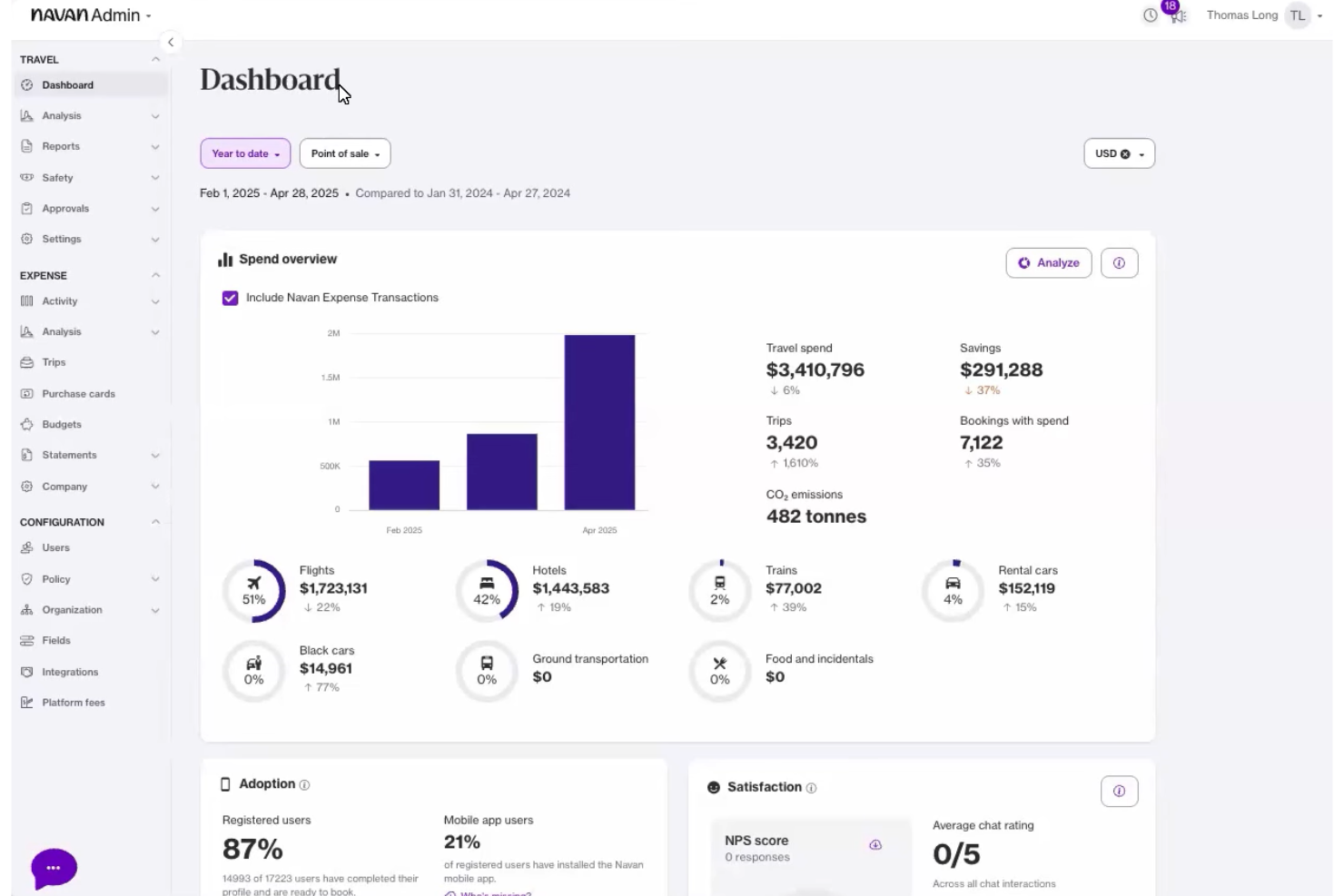Open Purchase cards from sidebar
Screen dimensions: 1344x896
78,393
